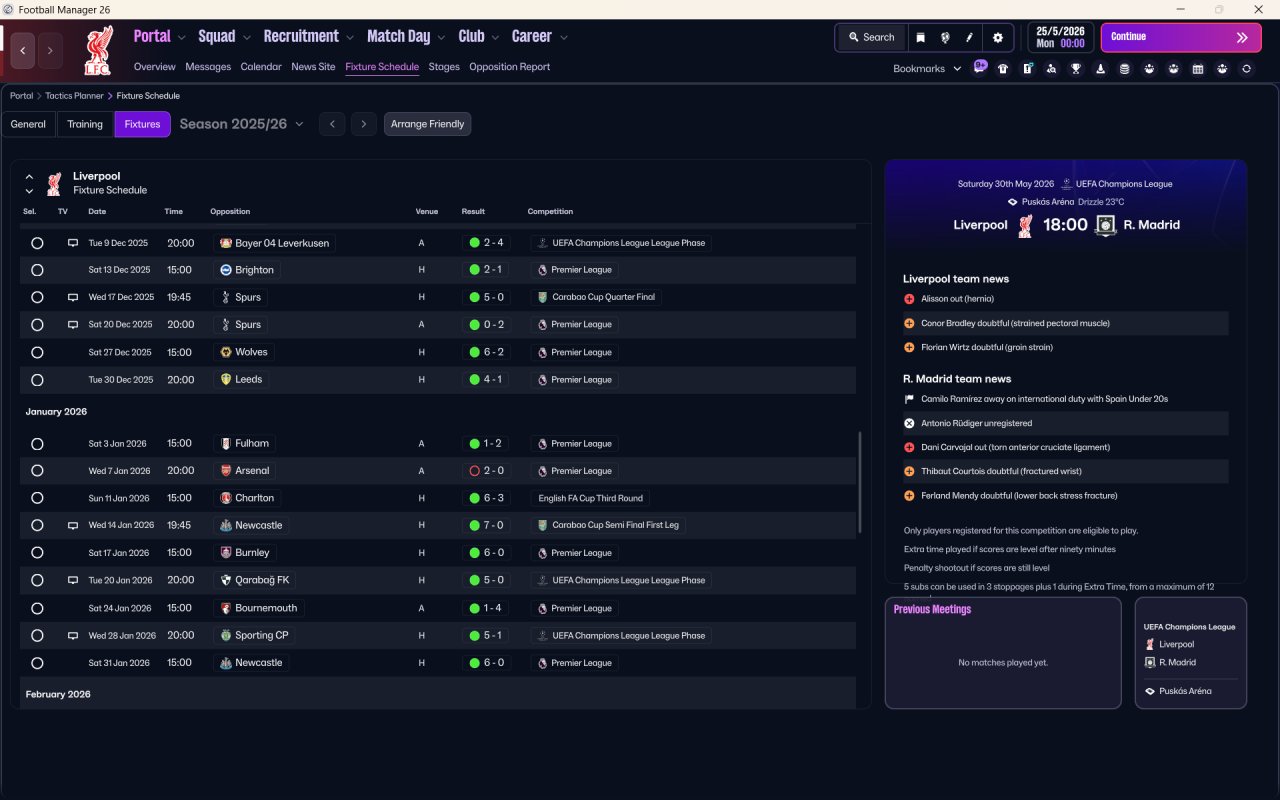Expand the Match Day menu chevron
Screen dimensions: 1280x800
coord(441,38)
